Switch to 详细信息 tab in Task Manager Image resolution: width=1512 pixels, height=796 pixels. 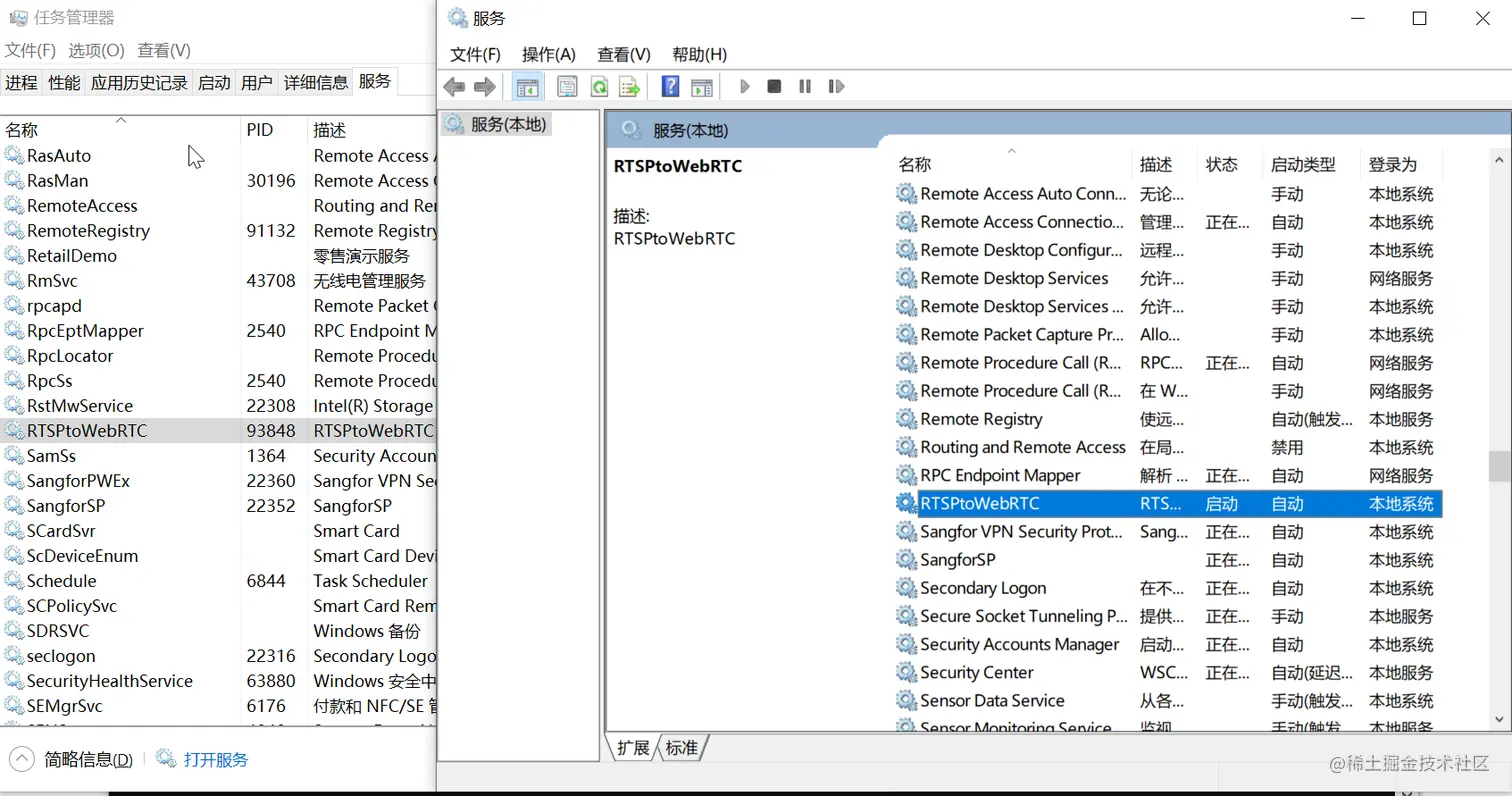point(316,83)
